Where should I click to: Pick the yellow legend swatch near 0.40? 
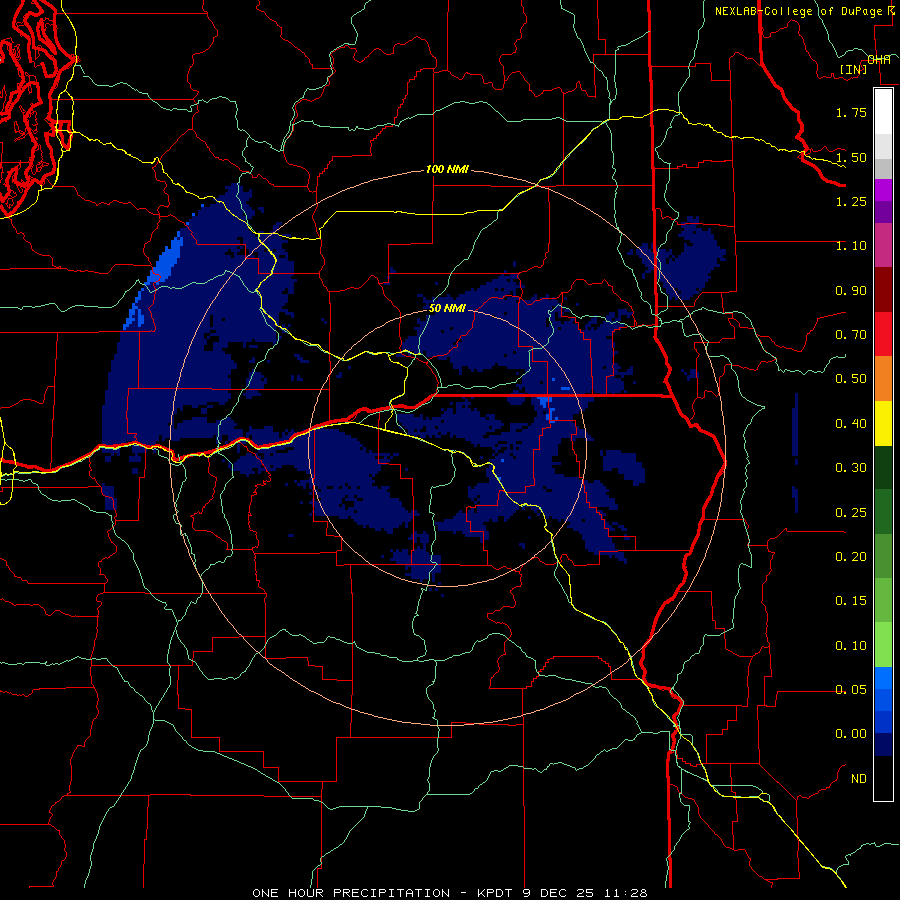coord(883,423)
